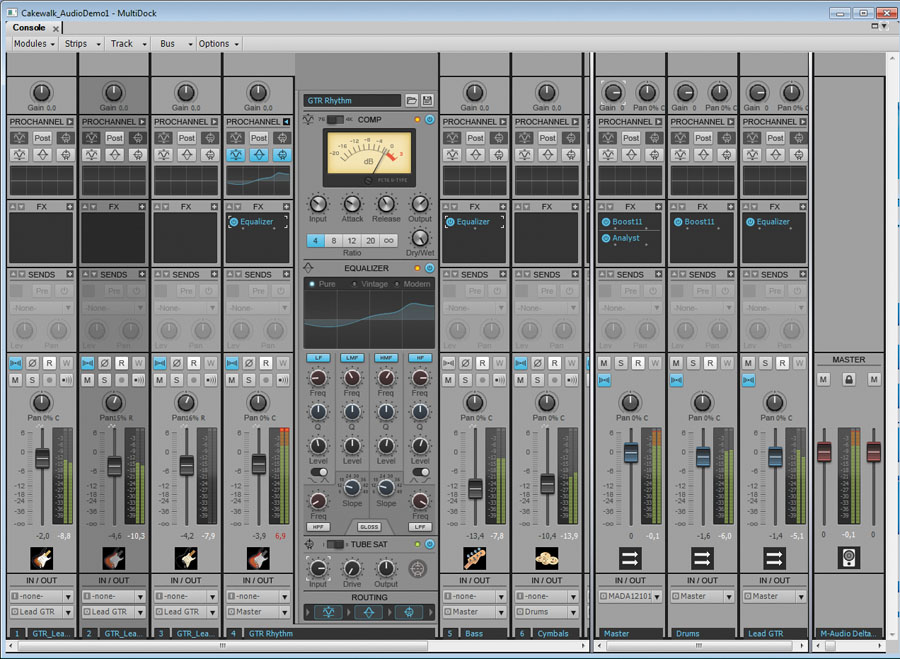Set compressor ratio to 12
The image size is (900, 659).
[x=353, y=241]
